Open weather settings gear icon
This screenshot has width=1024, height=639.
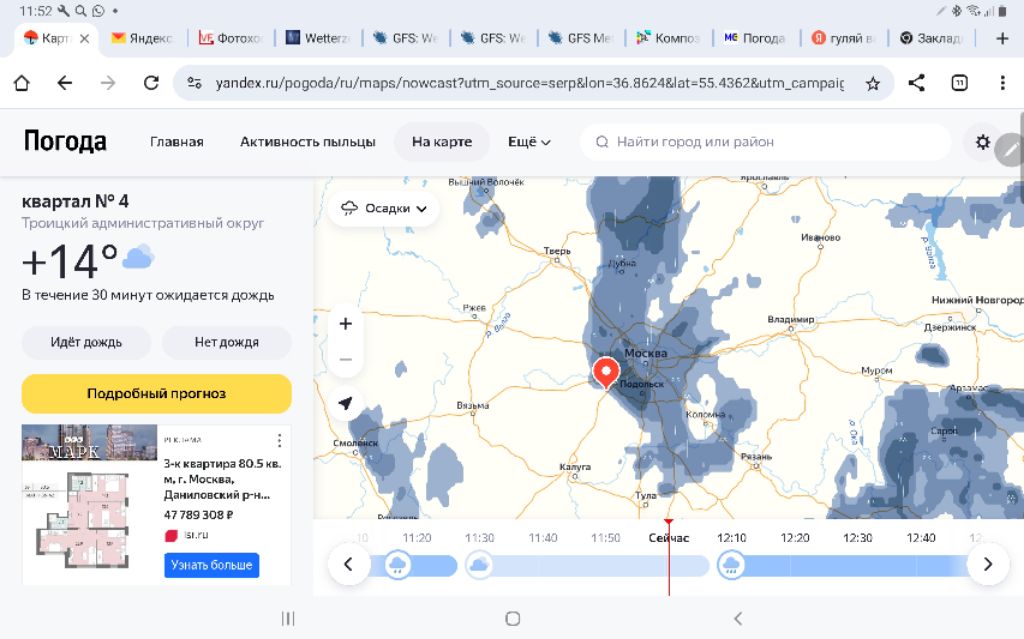(x=982, y=142)
